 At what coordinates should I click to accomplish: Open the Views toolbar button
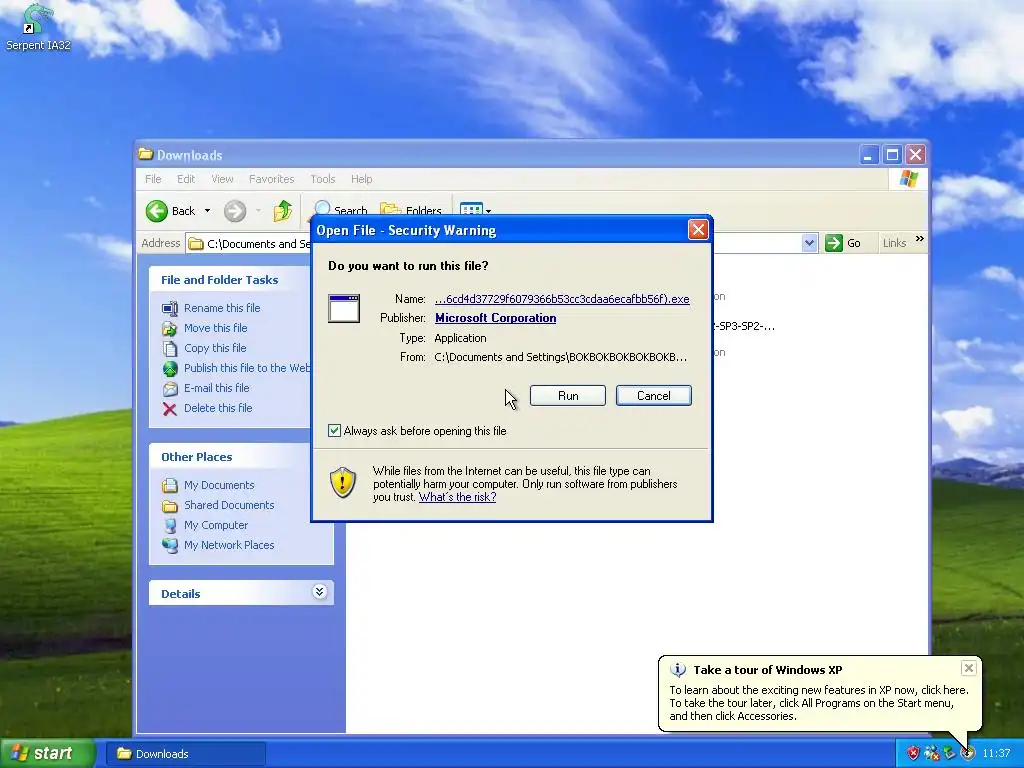pyautogui.click(x=470, y=210)
